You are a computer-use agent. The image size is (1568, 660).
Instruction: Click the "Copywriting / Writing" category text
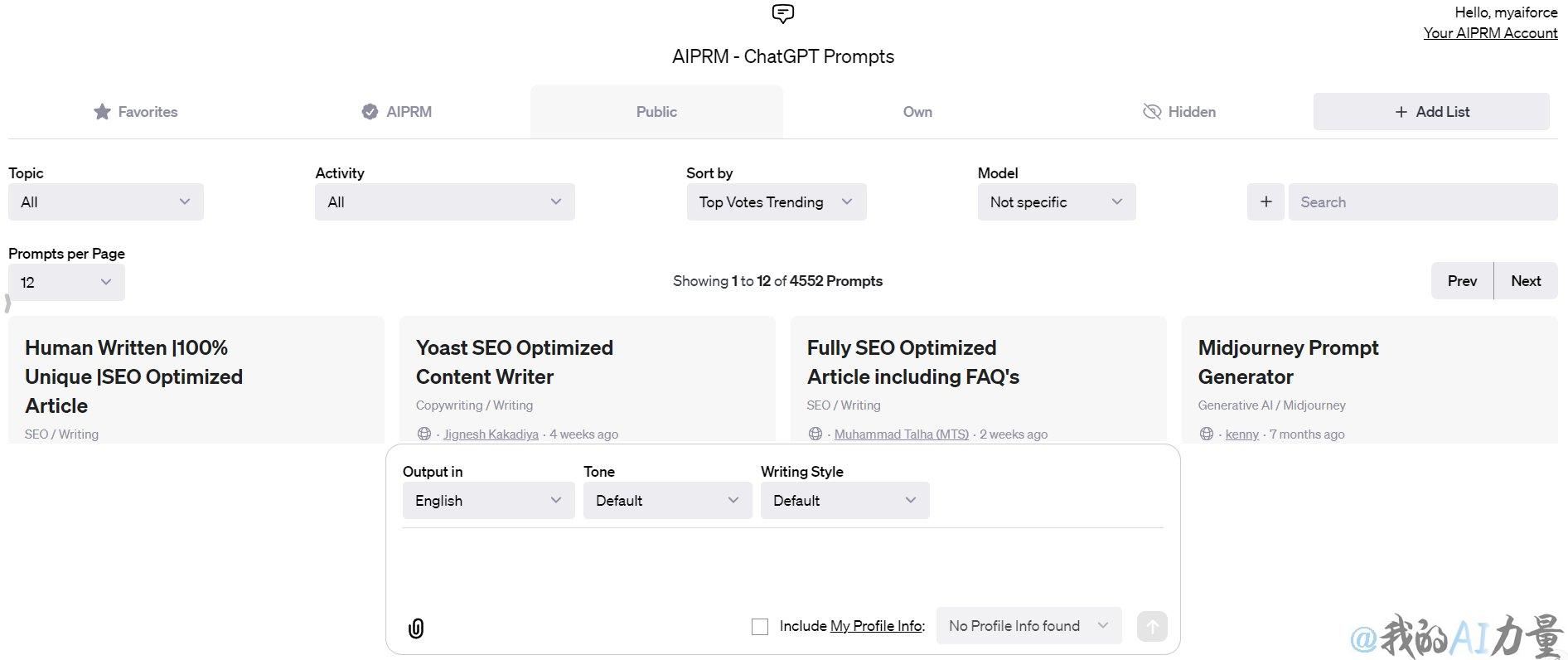474,405
